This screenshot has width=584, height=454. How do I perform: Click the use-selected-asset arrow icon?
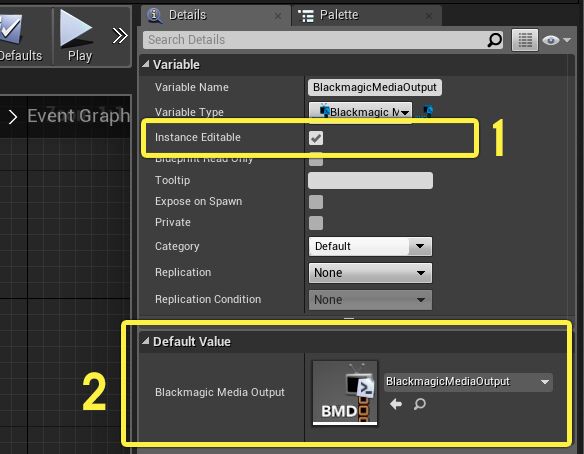(396, 404)
